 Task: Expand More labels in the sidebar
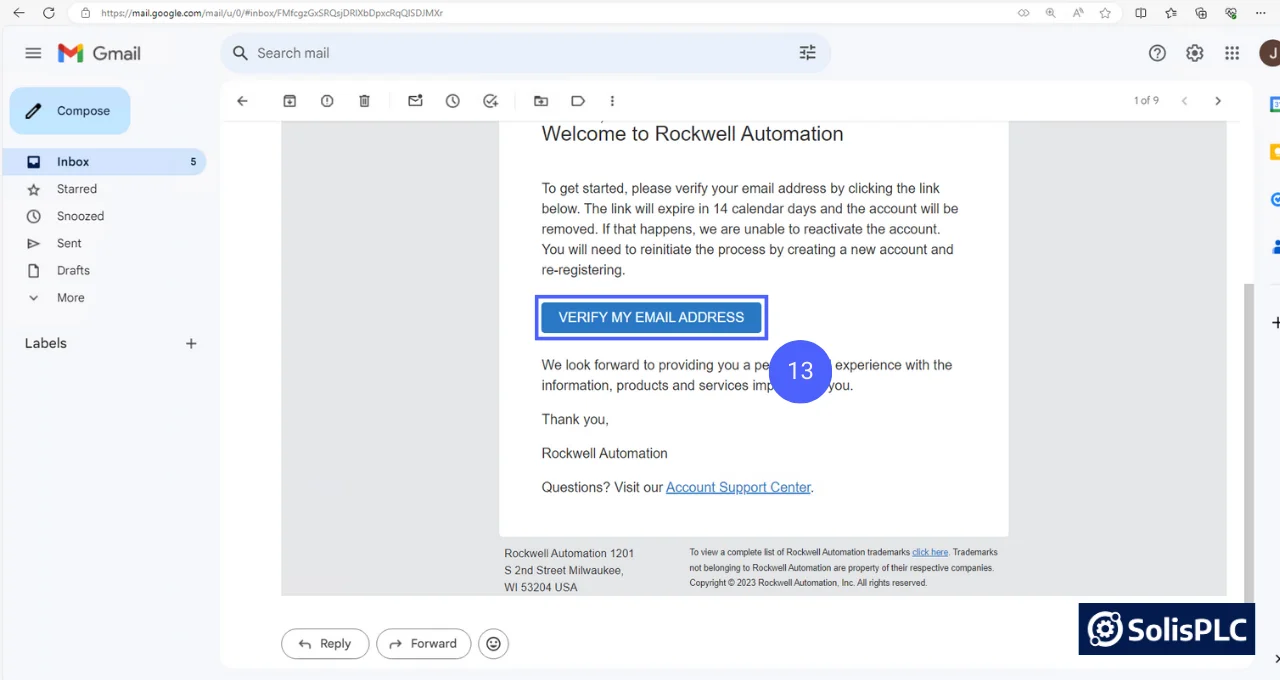(69, 297)
